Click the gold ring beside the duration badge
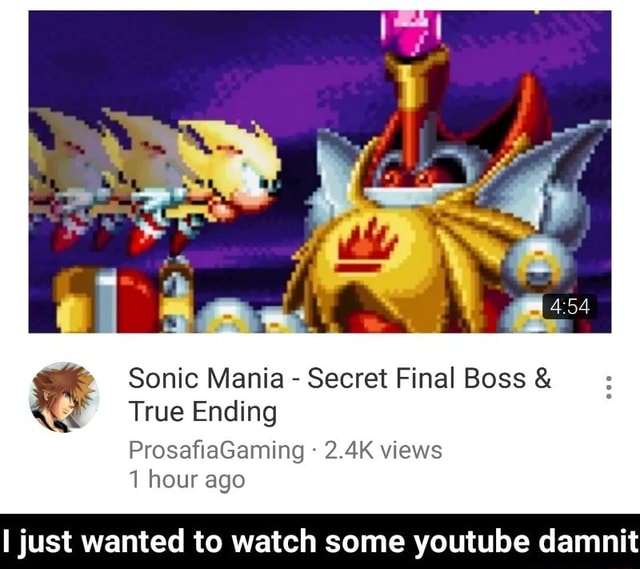The height and width of the screenshot is (569, 640). [x=538, y=267]
